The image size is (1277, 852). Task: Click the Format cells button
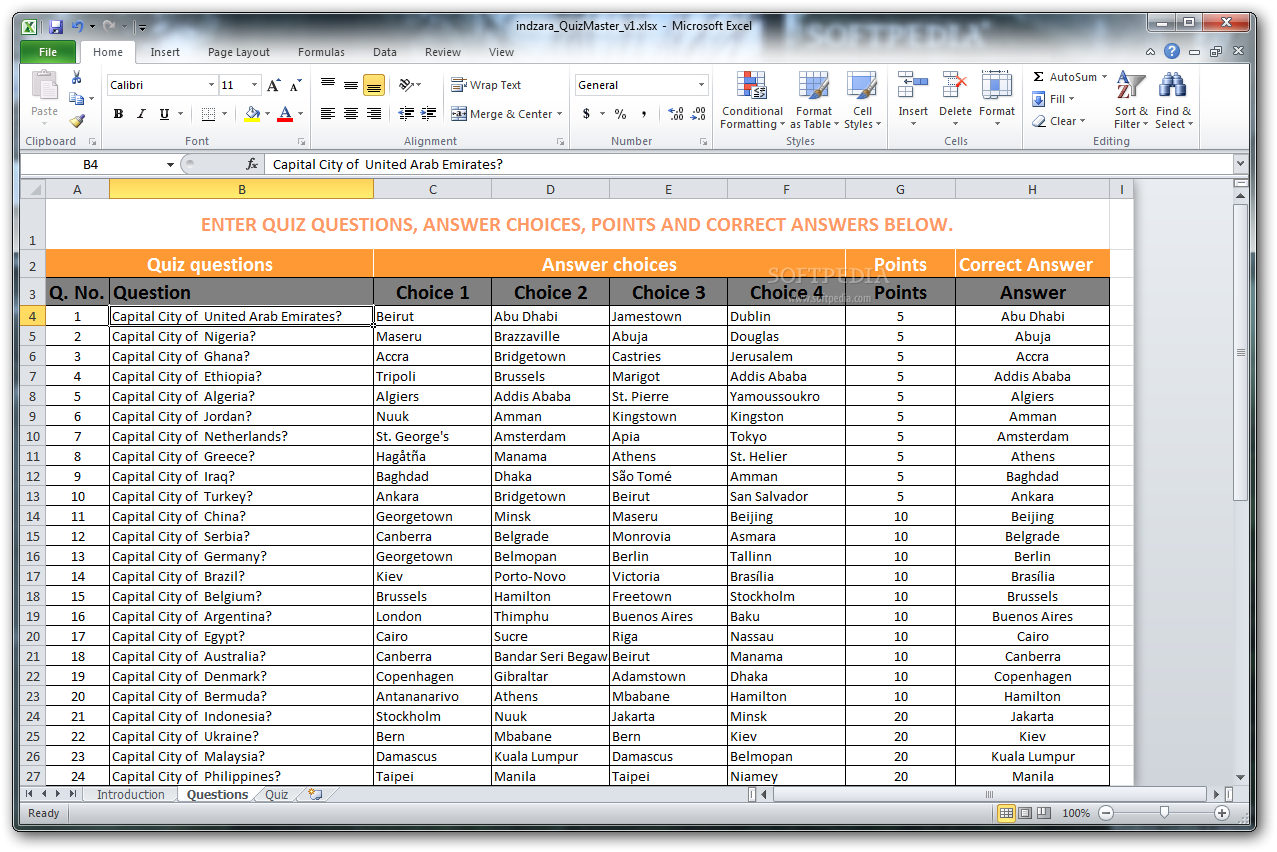tap(997, 99)
